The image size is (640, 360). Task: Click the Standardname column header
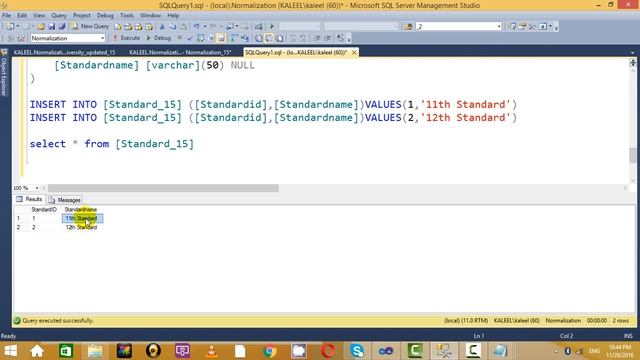click(x=81, y=209)
